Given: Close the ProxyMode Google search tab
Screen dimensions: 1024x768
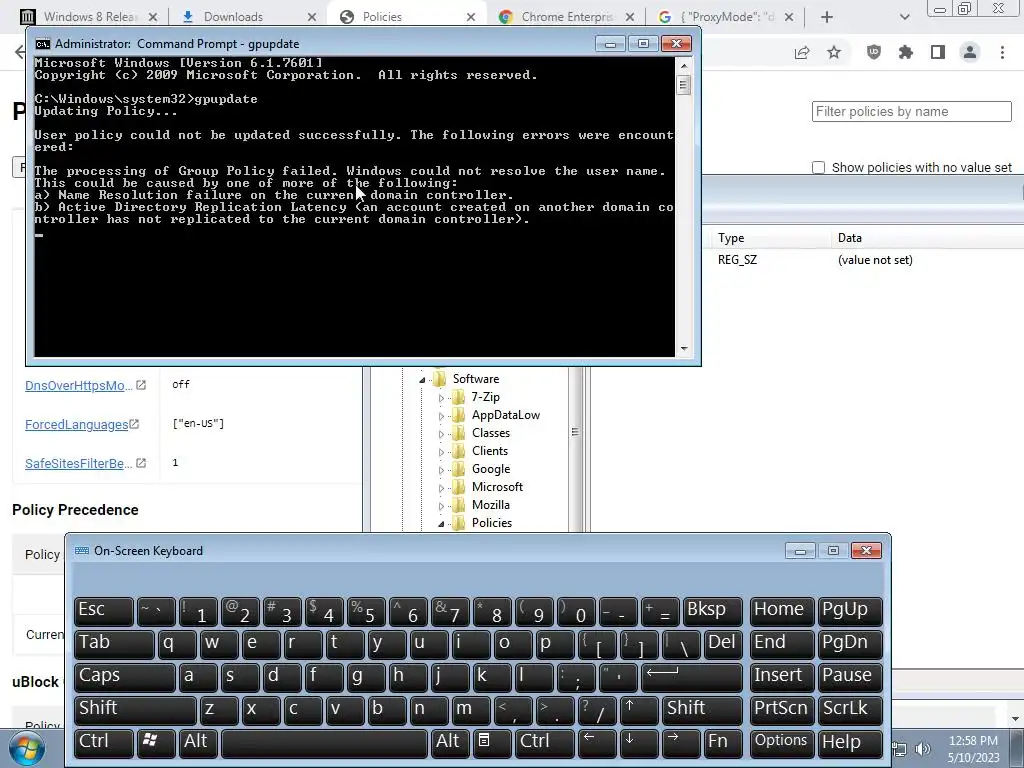Looking at the screenshot, I should tap(789, 17).
